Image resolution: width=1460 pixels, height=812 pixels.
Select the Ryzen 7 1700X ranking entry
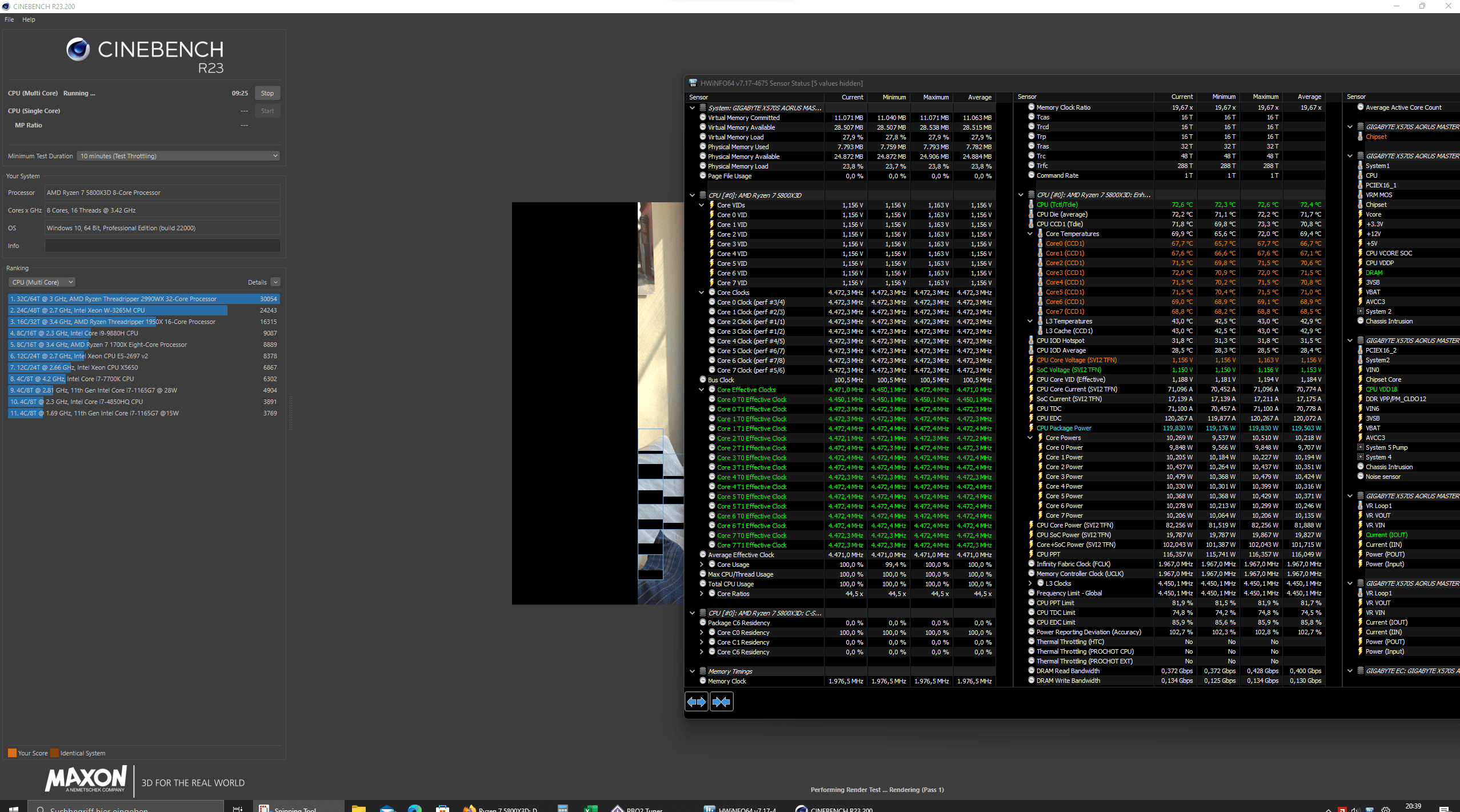tap(143, 345)
